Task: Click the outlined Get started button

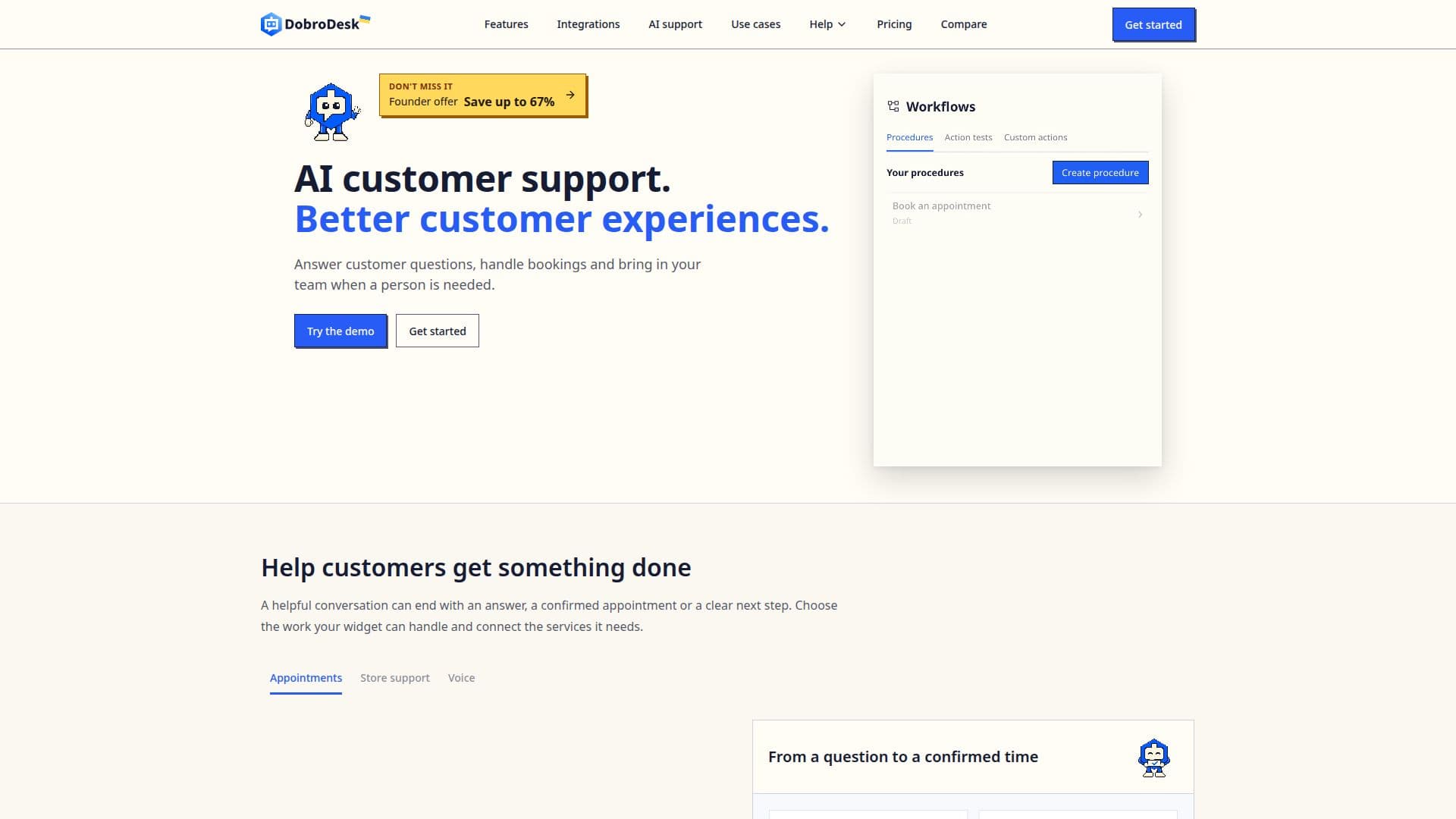Action: (438, 331)
